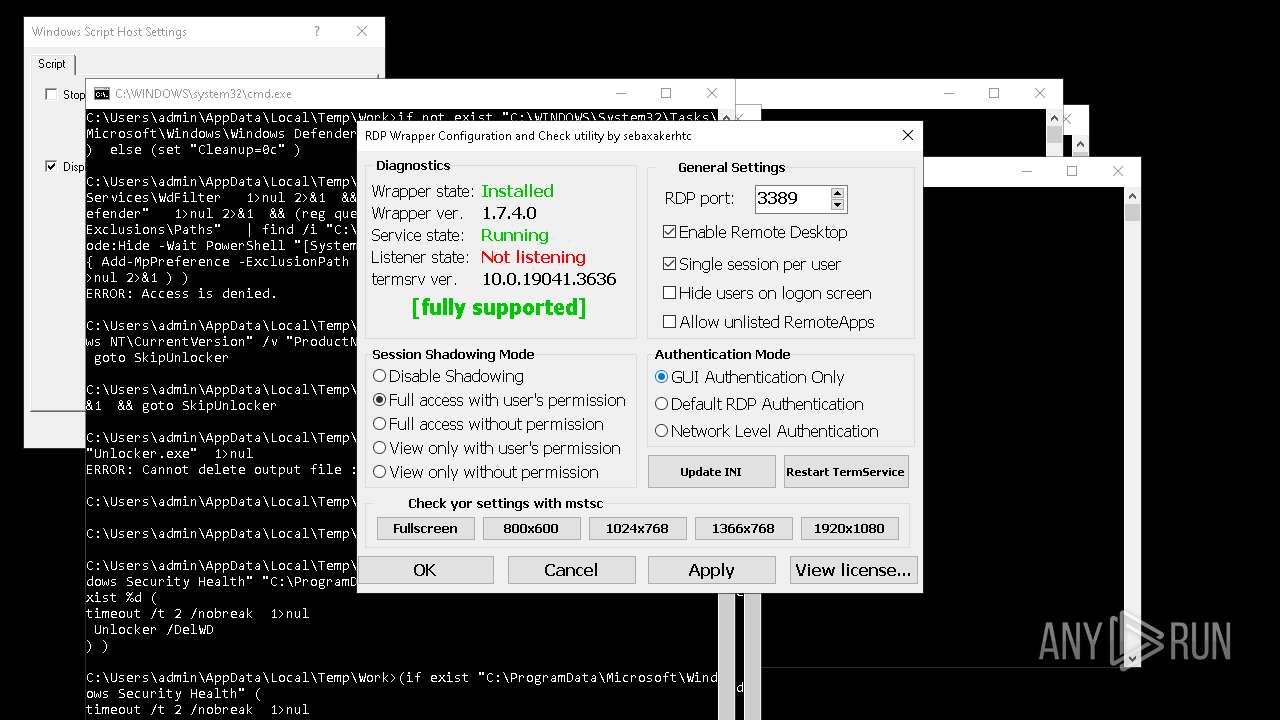This screenshot has width=1280, height=720.
Task: Click Restart TermService button
Action: (845, 472)
